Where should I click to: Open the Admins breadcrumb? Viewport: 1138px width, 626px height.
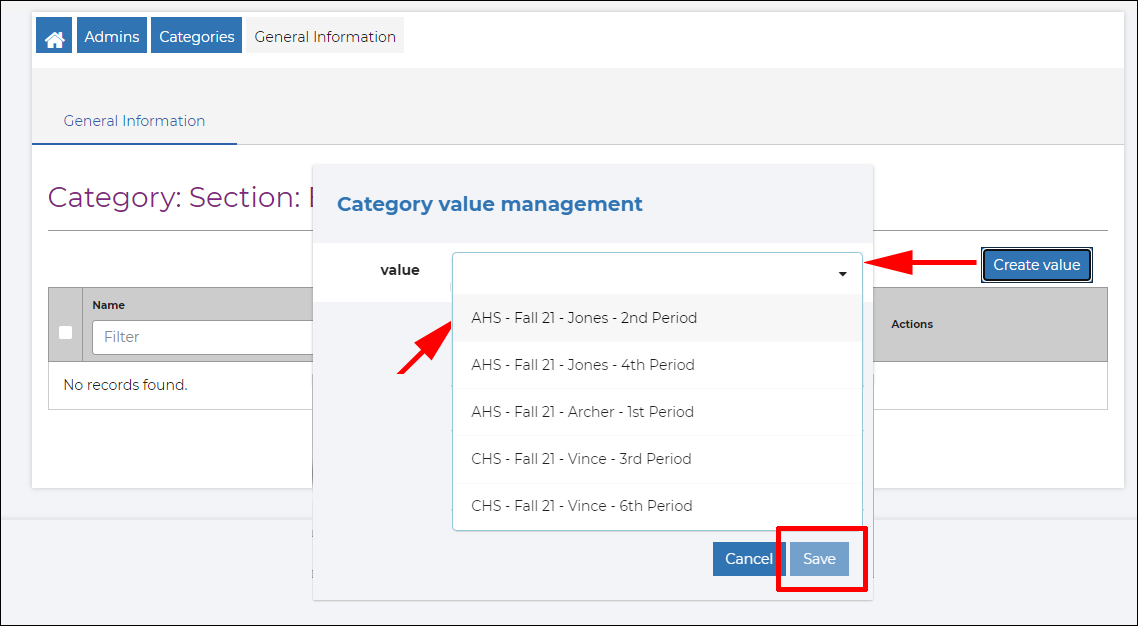coord(112,36)
